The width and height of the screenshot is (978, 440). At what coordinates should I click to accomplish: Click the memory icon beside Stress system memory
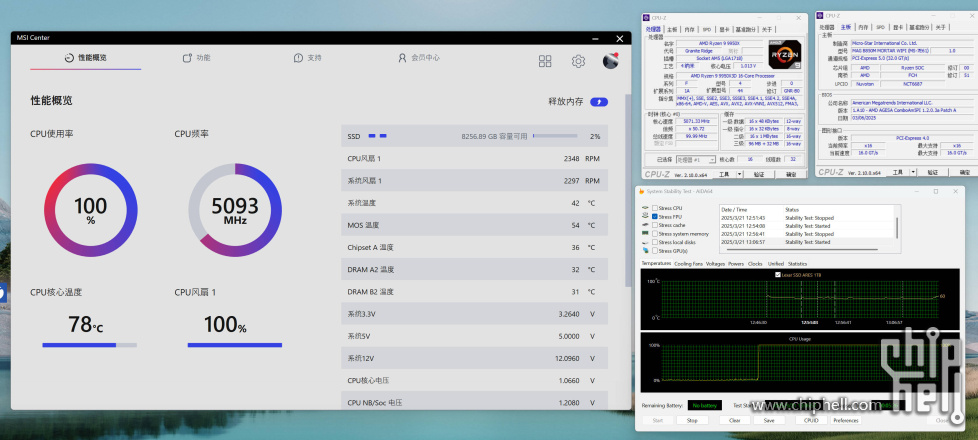click(645, 233)
